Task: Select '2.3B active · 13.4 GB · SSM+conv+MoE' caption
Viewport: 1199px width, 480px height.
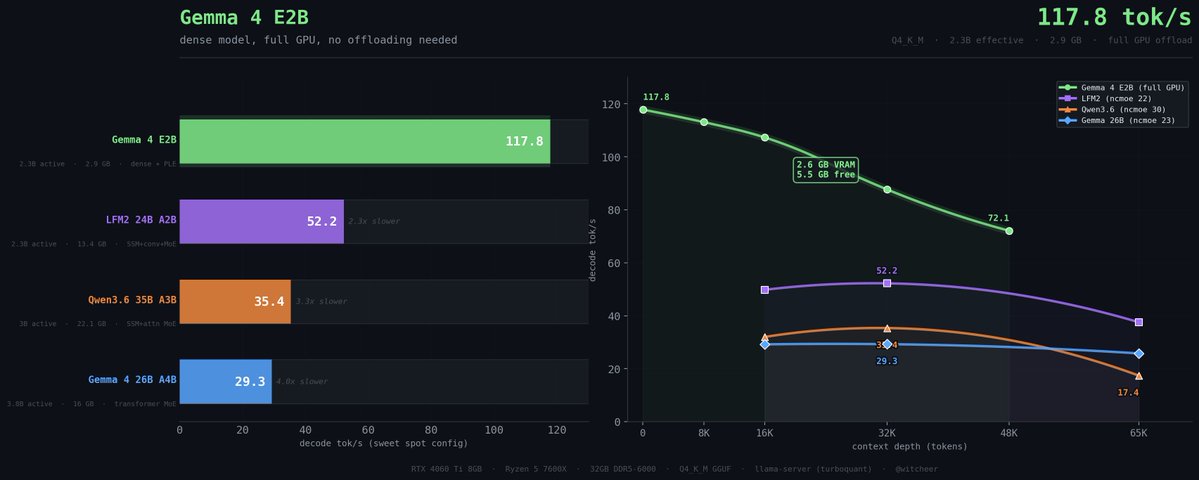Action: point(93,244)
